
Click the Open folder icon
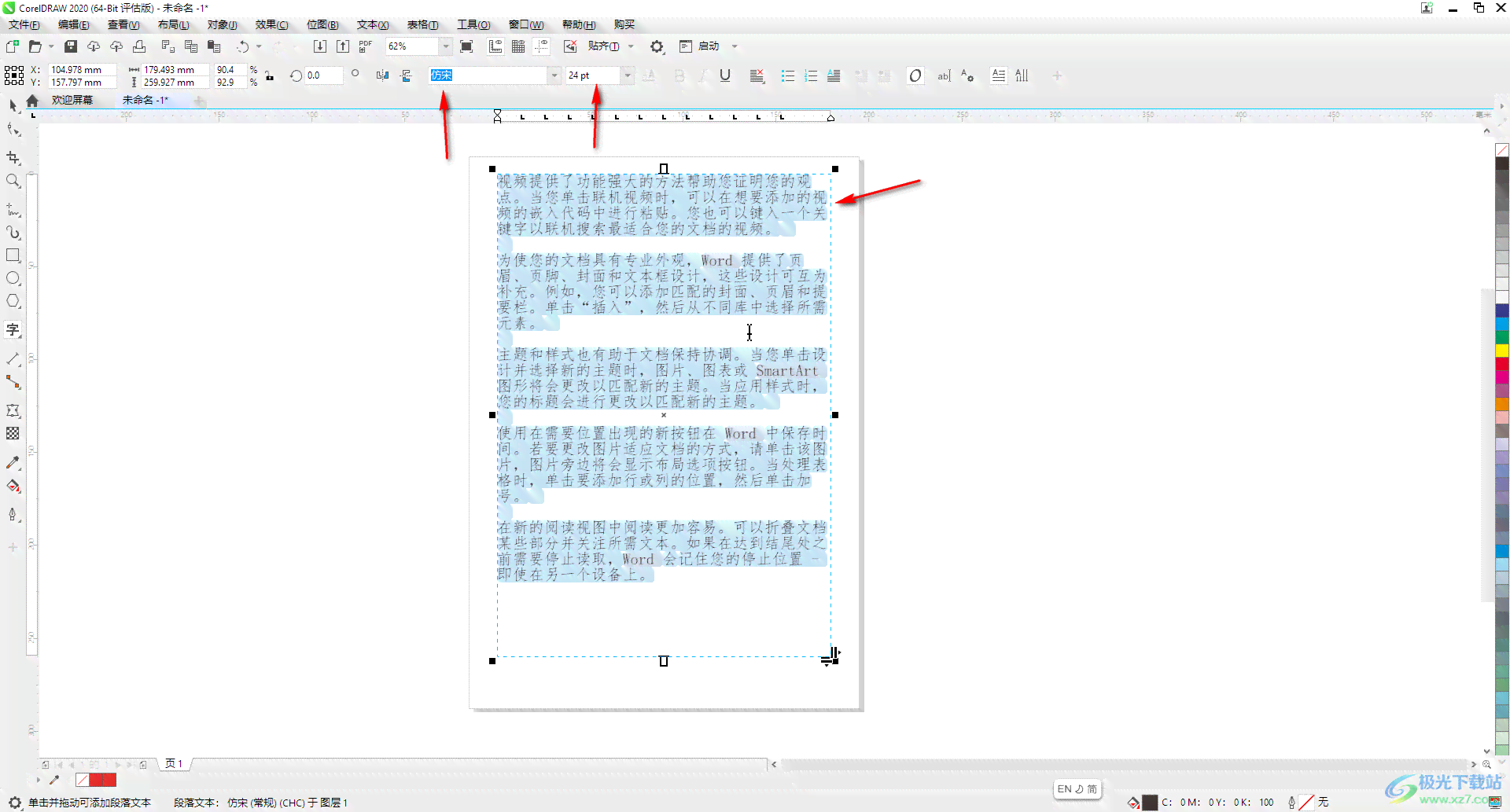pyautogui.click(x=35, y=46)
